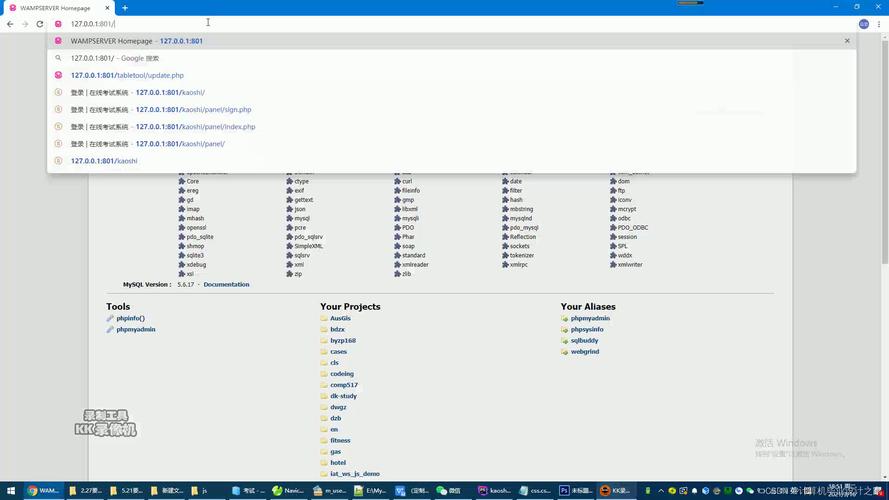This screenshot has height=500, width=889.
Task: Click the phpinfo() wrench icon
Action: (110, 318)
